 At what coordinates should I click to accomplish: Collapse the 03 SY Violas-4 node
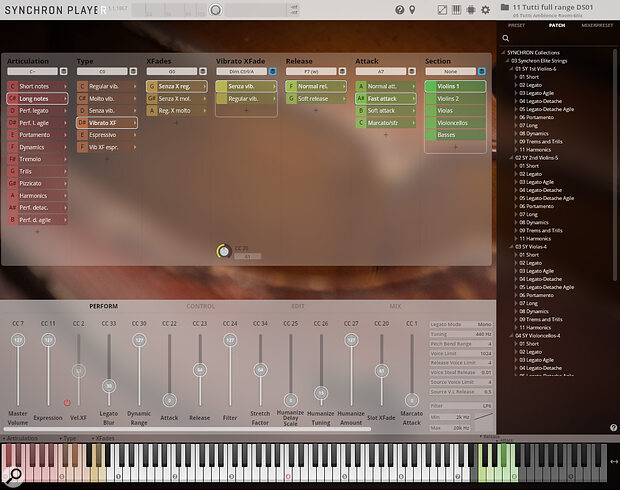(511, 247)
